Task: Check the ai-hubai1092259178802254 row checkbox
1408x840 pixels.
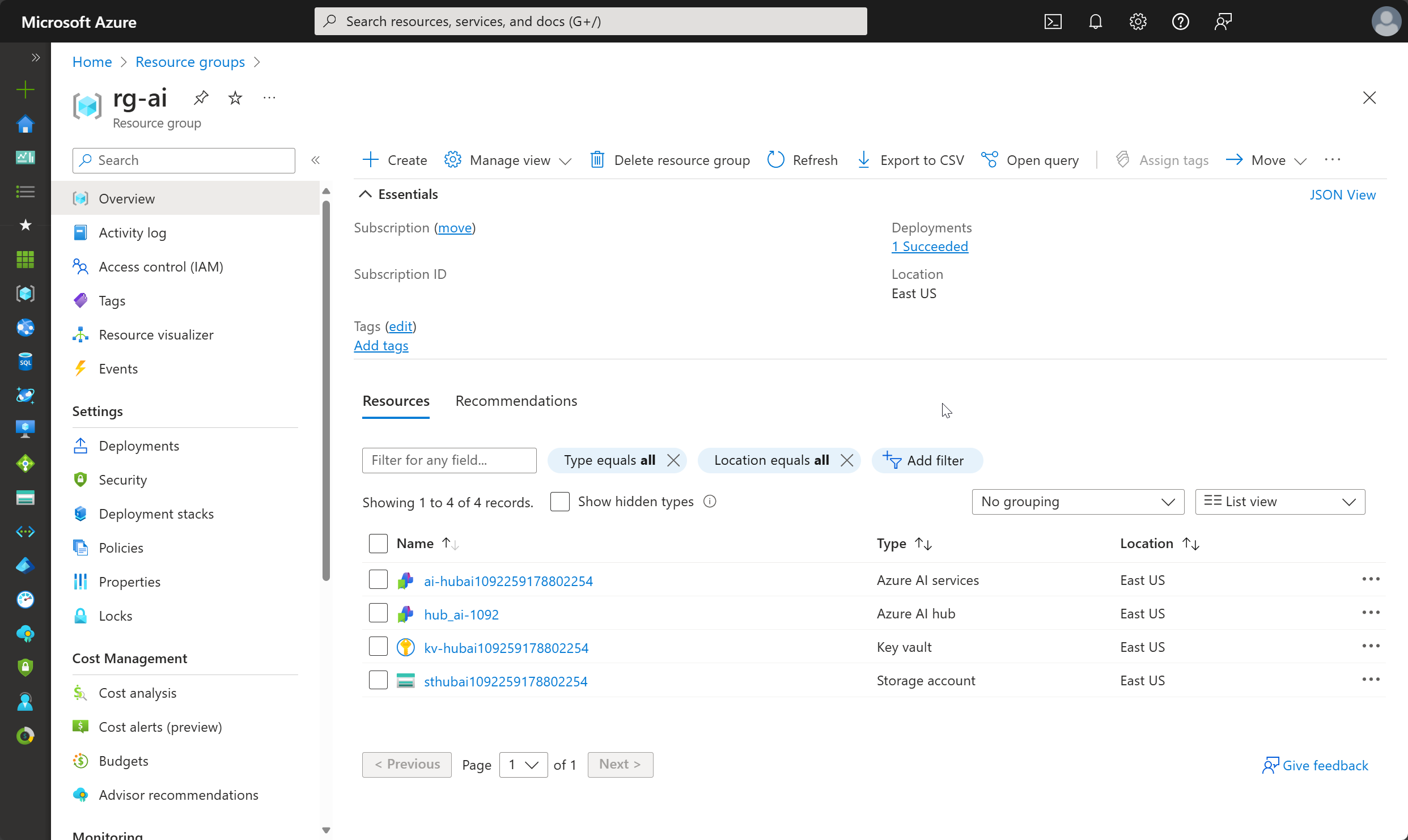Action: [x=378, y=580]
